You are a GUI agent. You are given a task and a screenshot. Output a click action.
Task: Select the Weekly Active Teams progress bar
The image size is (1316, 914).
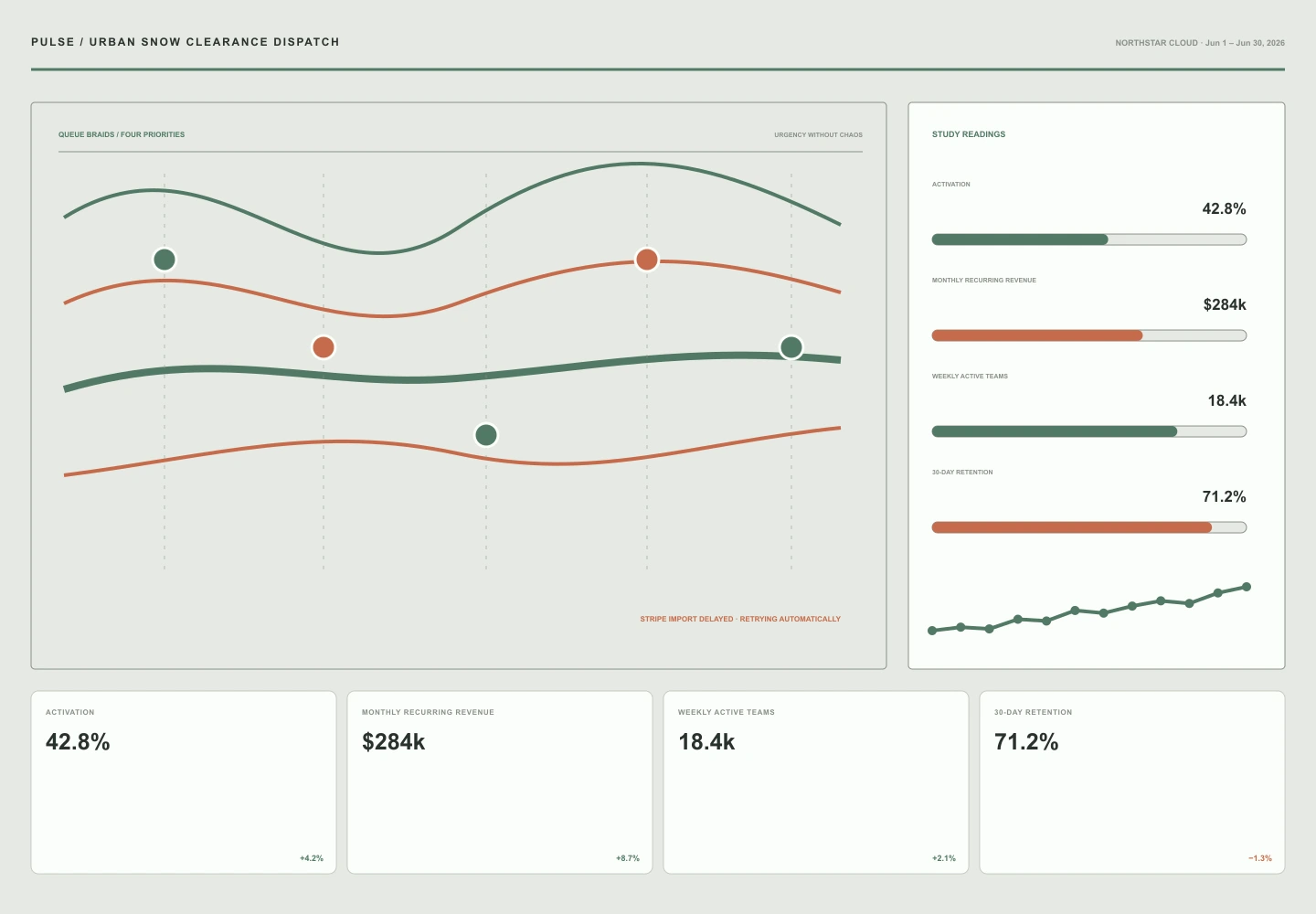click(1089, 431)
